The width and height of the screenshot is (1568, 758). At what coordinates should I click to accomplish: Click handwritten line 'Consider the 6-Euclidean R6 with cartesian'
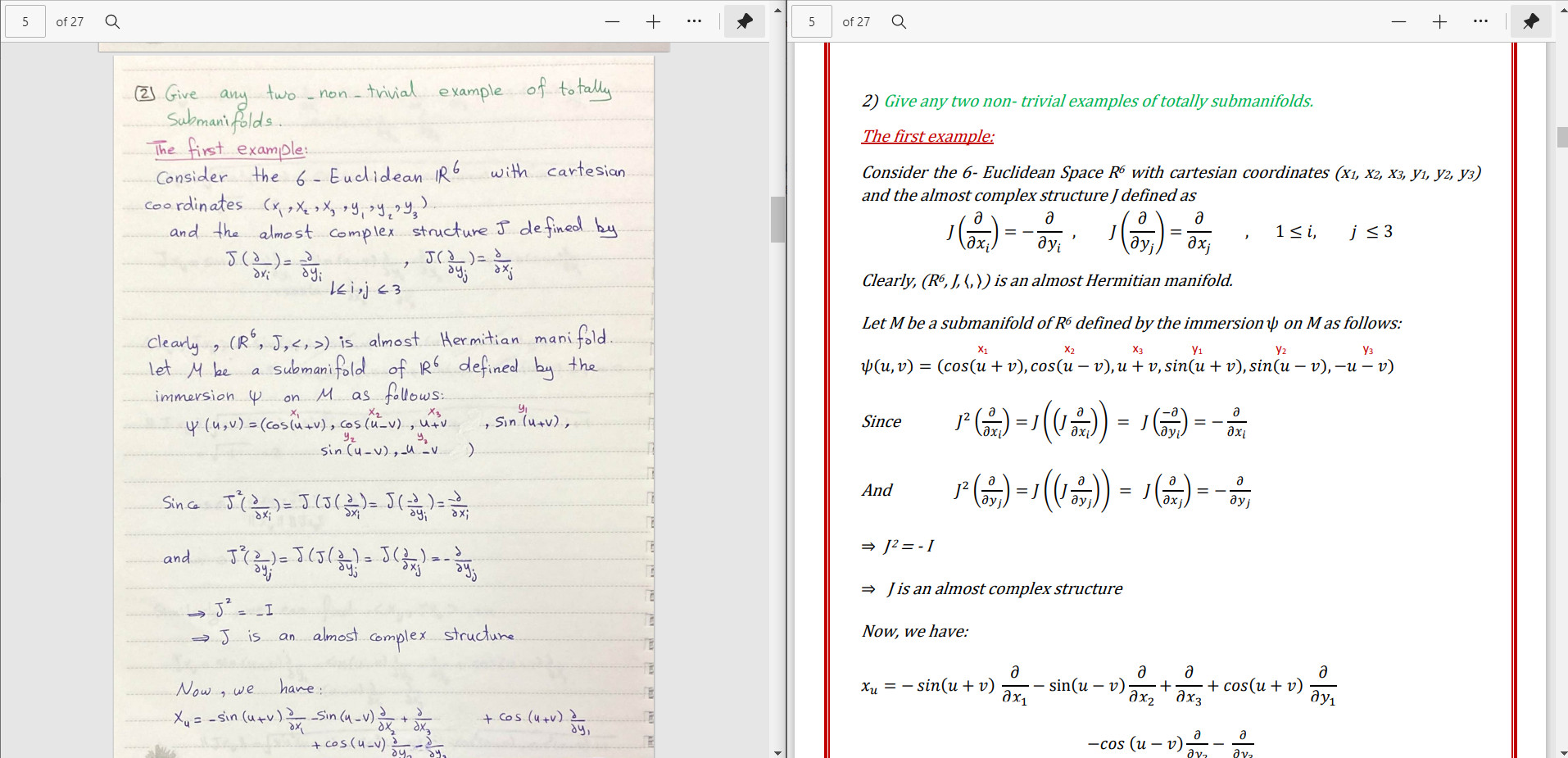pos(391,174)
